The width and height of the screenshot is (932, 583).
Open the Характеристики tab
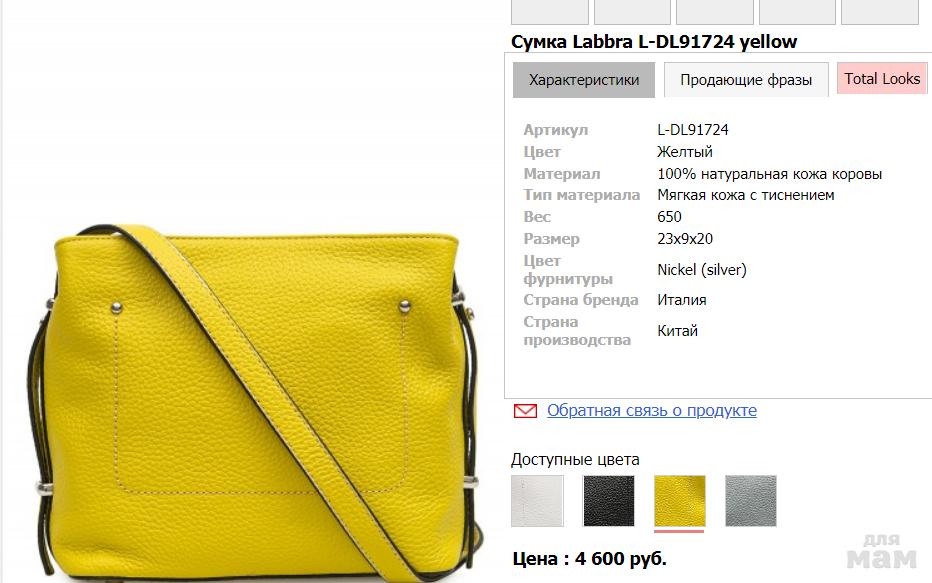pos(584,80)
